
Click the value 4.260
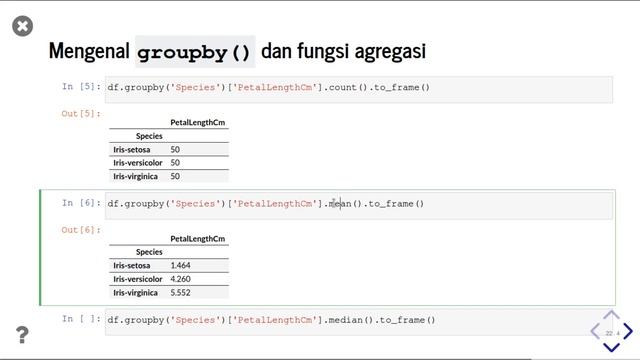pyautogui.click(x=180, y=279)
